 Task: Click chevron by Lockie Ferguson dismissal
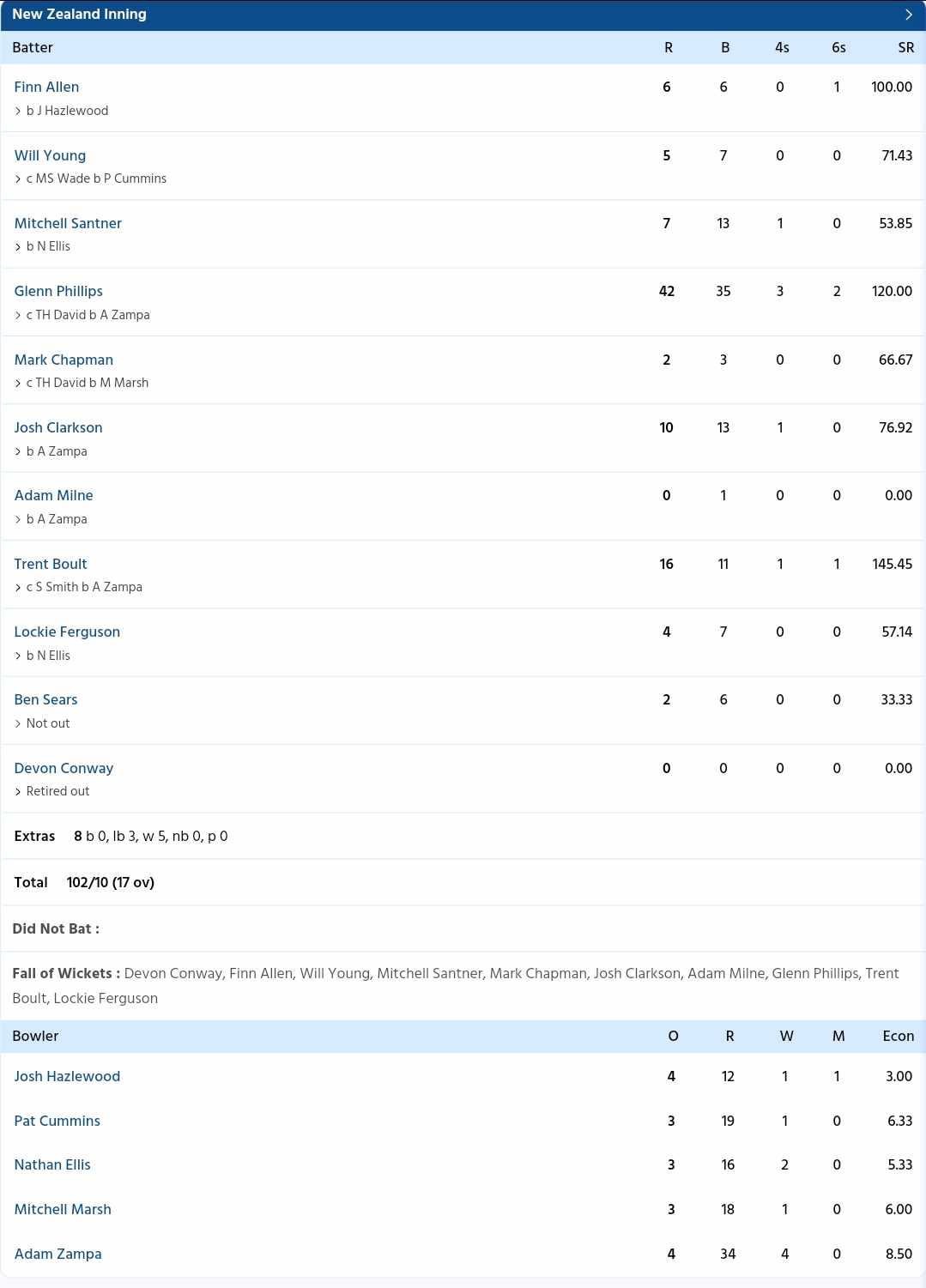[x=18, y=656]
